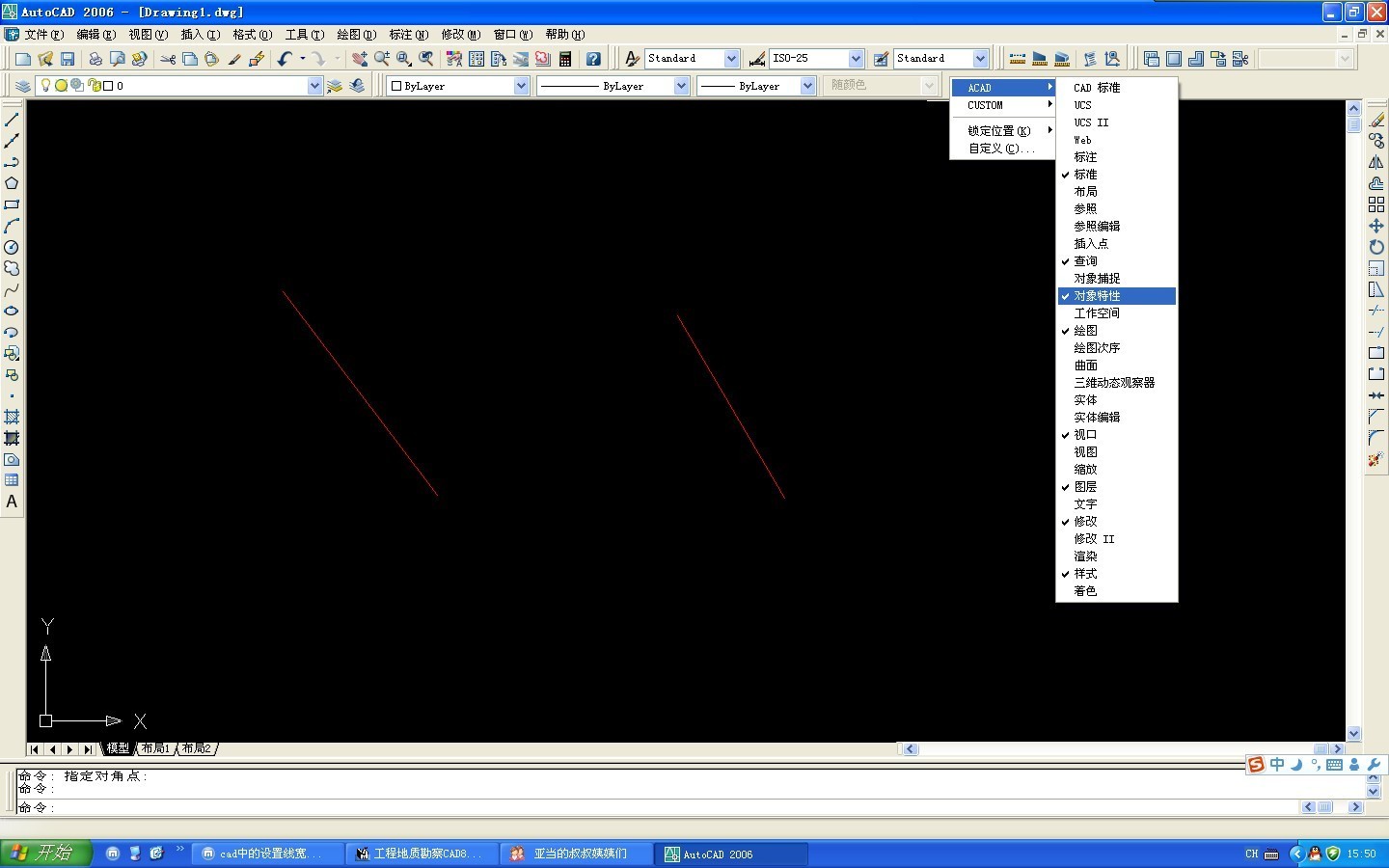Image resolution: width=1389 pixels, height=868 pixels.
Task: Open the layer dropdown showing 0
Action: tap(314, 86)
